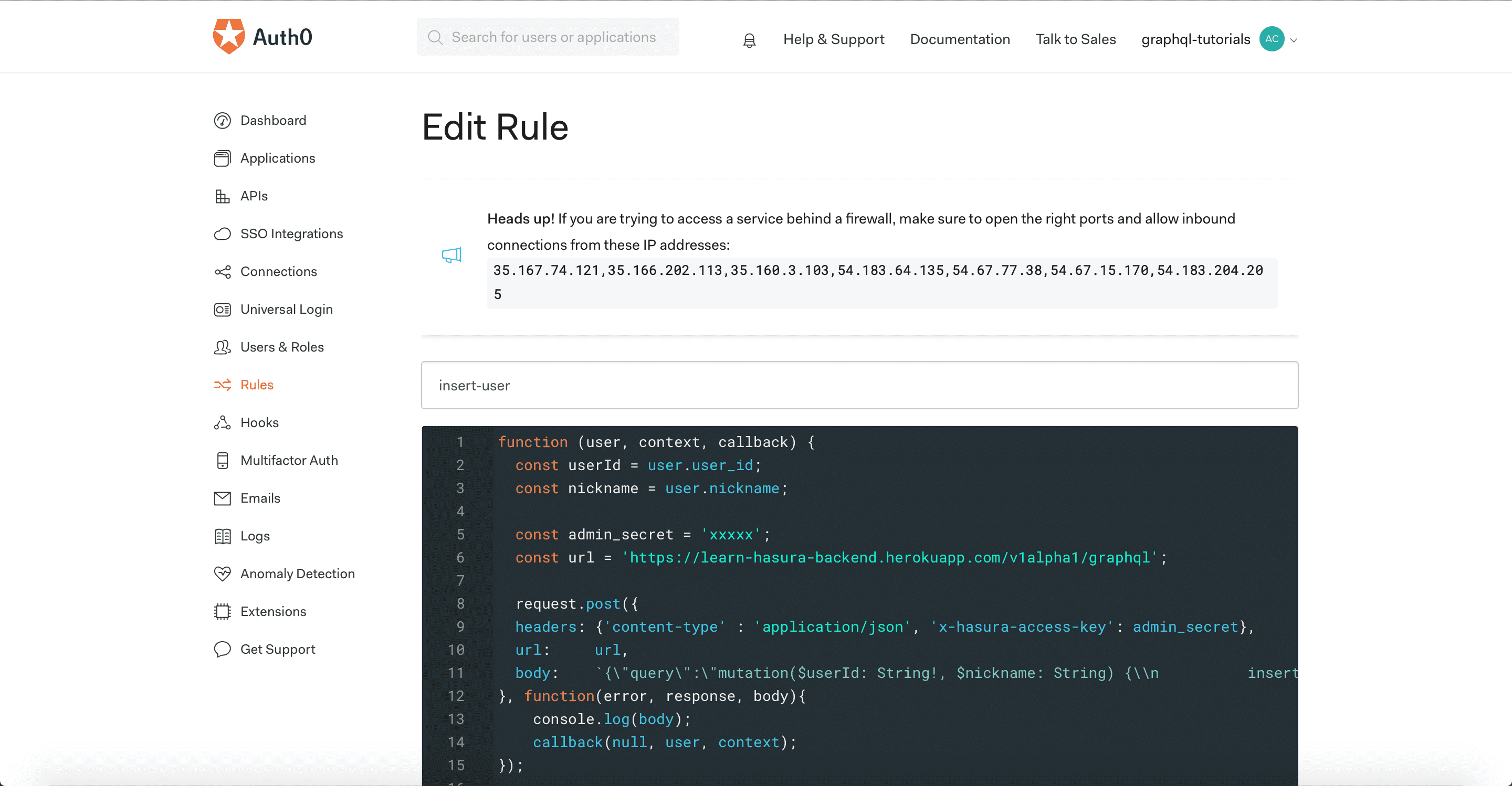
Task: Click the Auth0 logo
Action: [262, 36]
